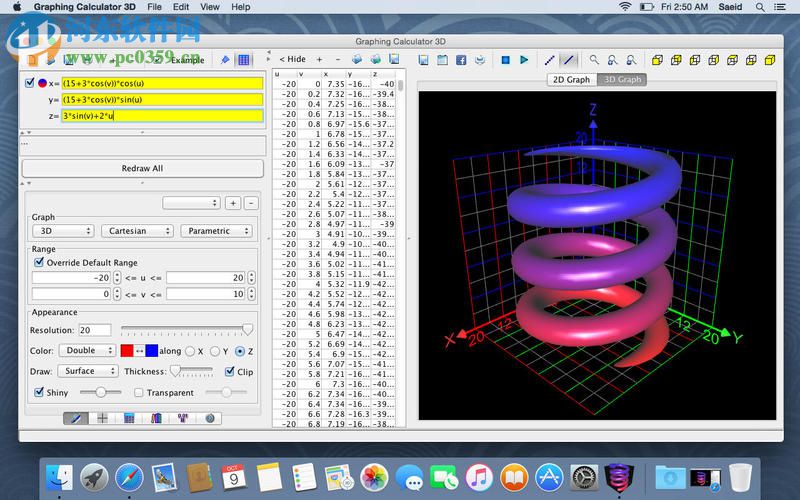Share graph via Facebook icon
This screenshot has height=500, width=800.
tap(461, 60)
